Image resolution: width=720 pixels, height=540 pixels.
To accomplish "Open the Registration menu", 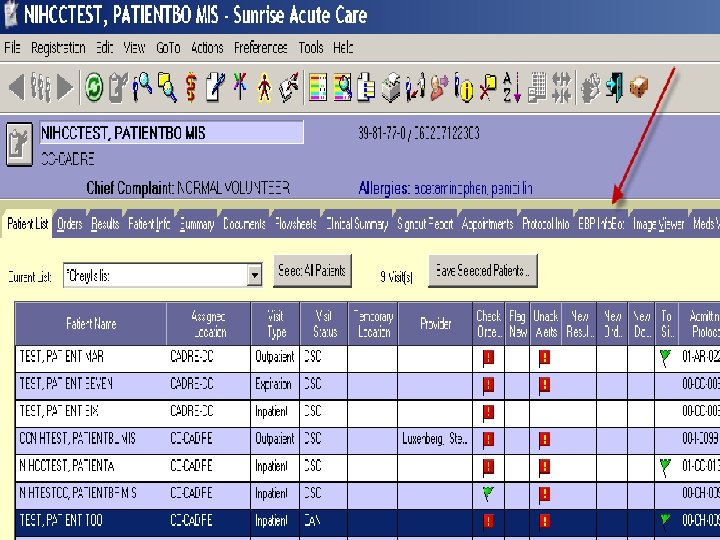I will pyautogui.click(x=58, y=48).
